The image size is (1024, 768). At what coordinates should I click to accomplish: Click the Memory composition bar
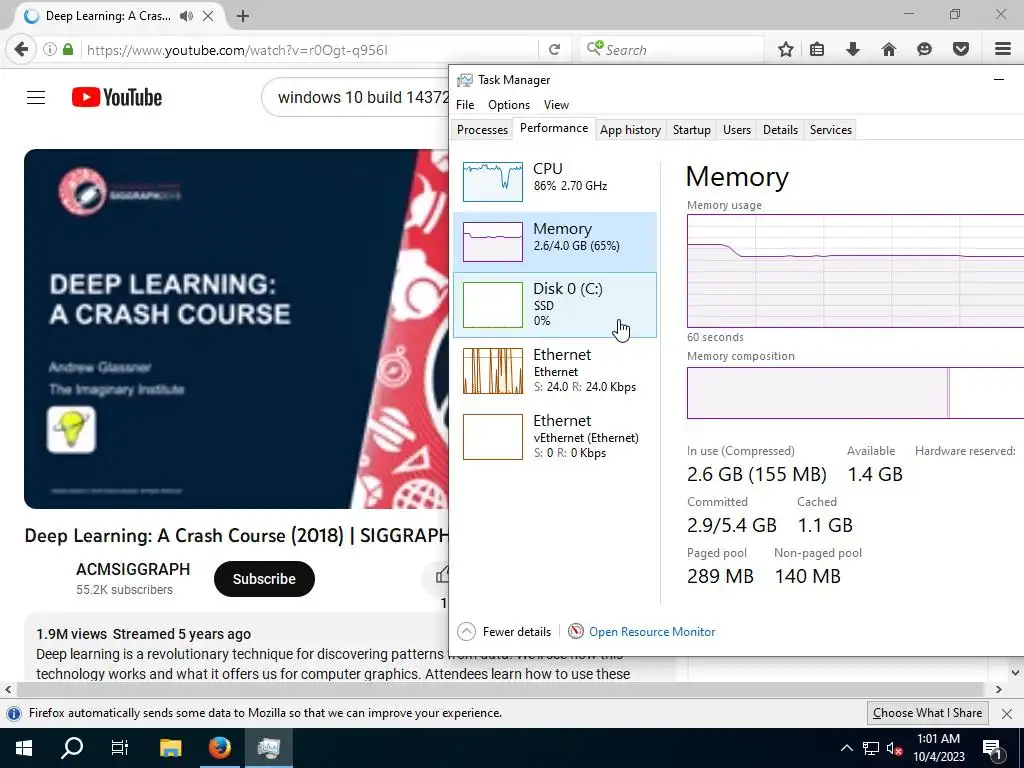coord(856,392)
